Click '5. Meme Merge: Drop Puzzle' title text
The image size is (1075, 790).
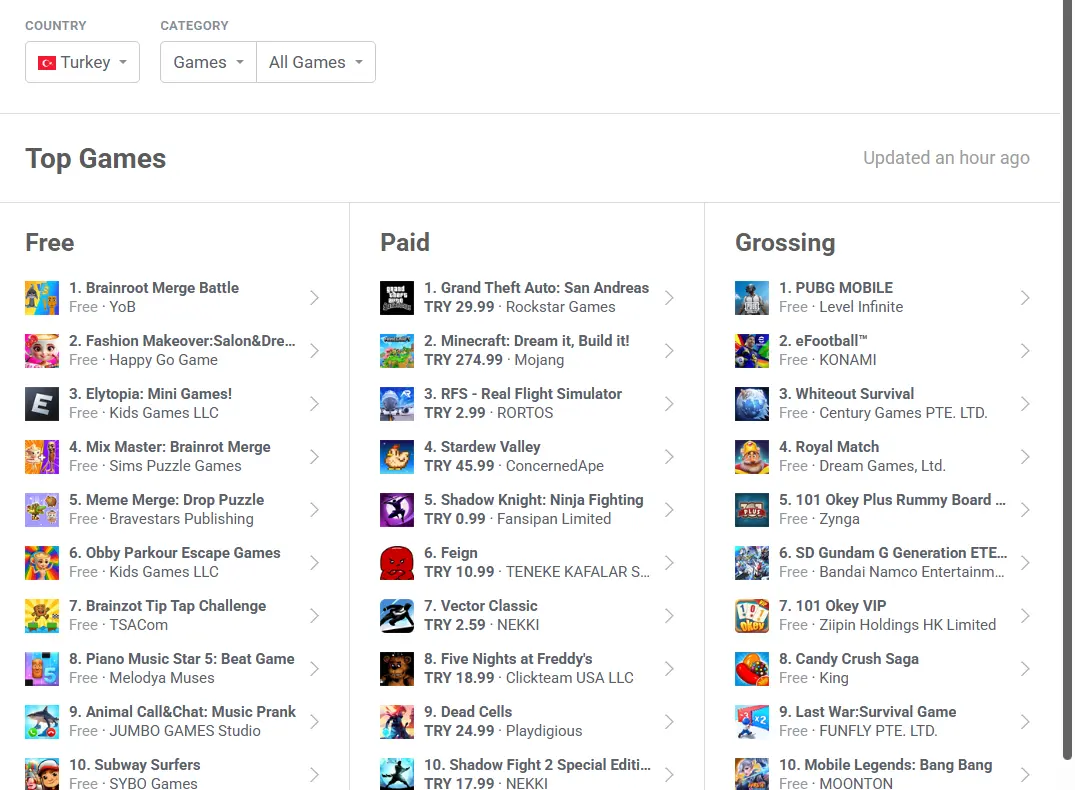click(x=167, y=500)
